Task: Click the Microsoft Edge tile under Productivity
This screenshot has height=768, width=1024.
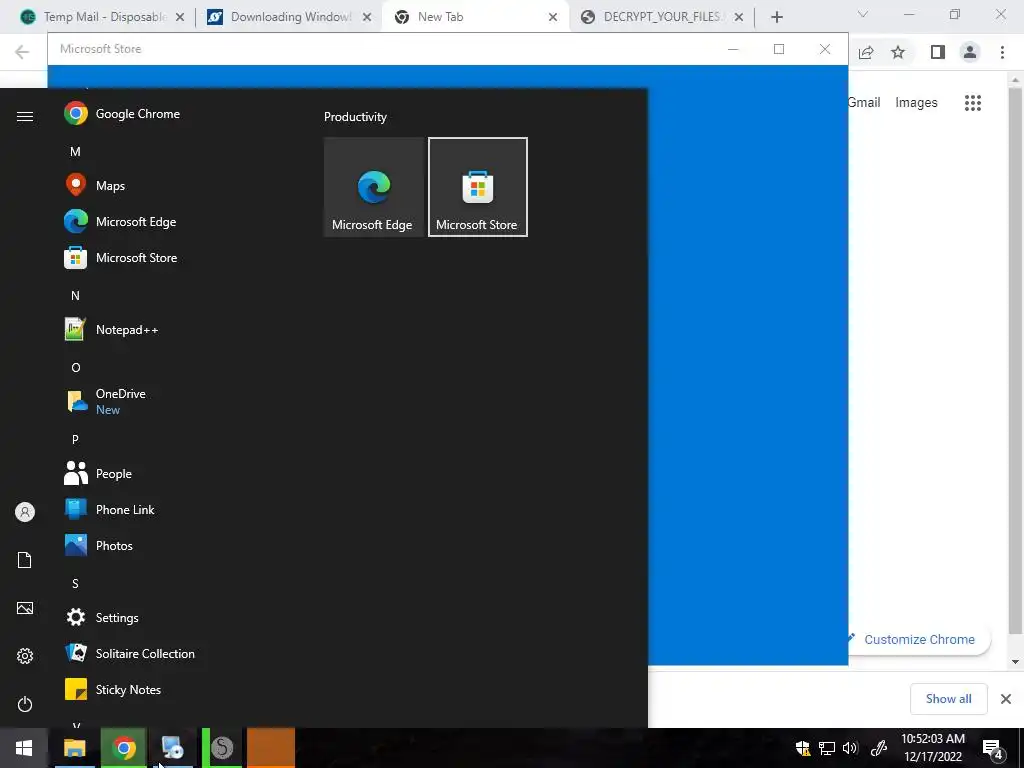Action: click(x=374, y=187)
